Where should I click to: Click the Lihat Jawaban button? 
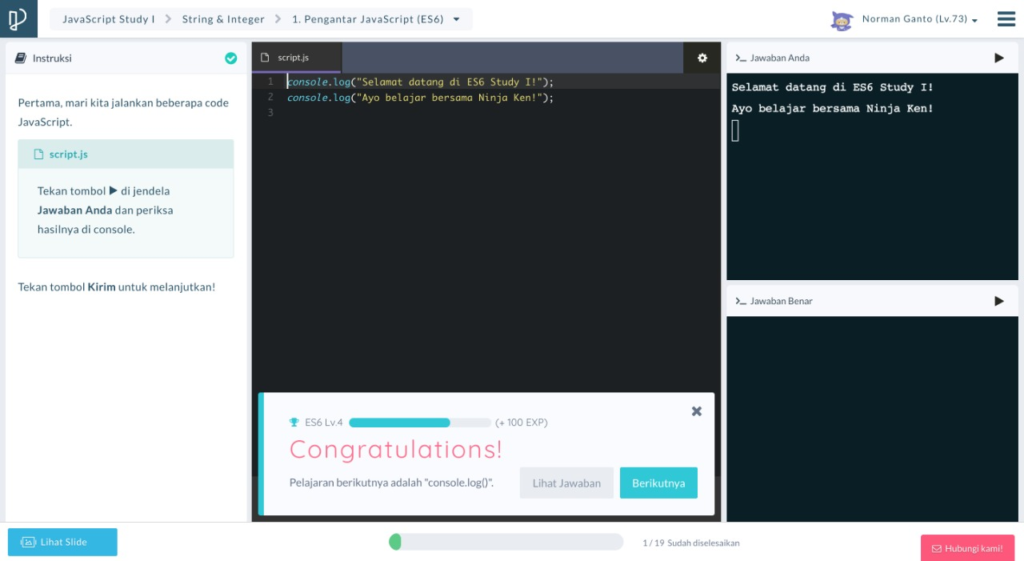click(x=566, y=483)
